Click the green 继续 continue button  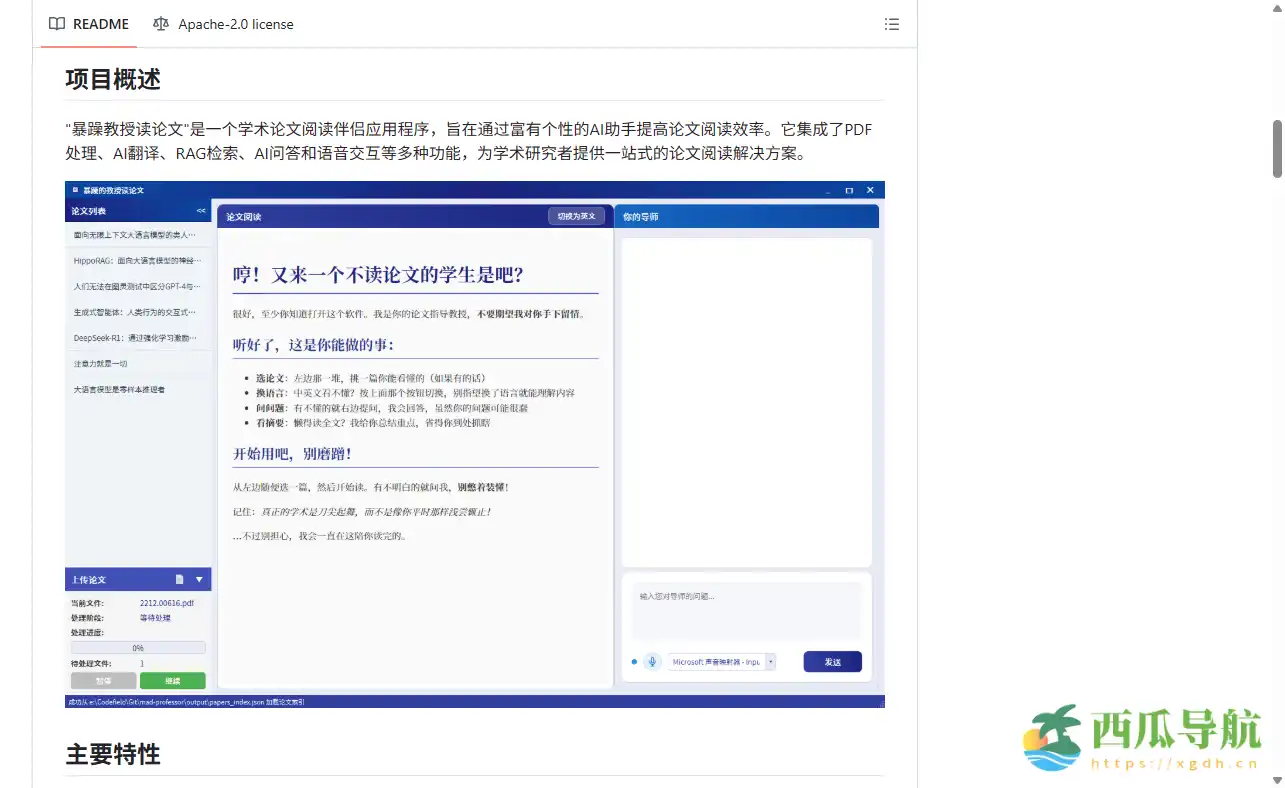(172, 681)
